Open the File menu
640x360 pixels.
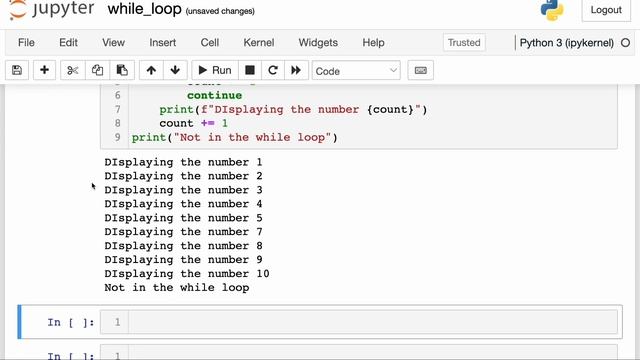26,42
